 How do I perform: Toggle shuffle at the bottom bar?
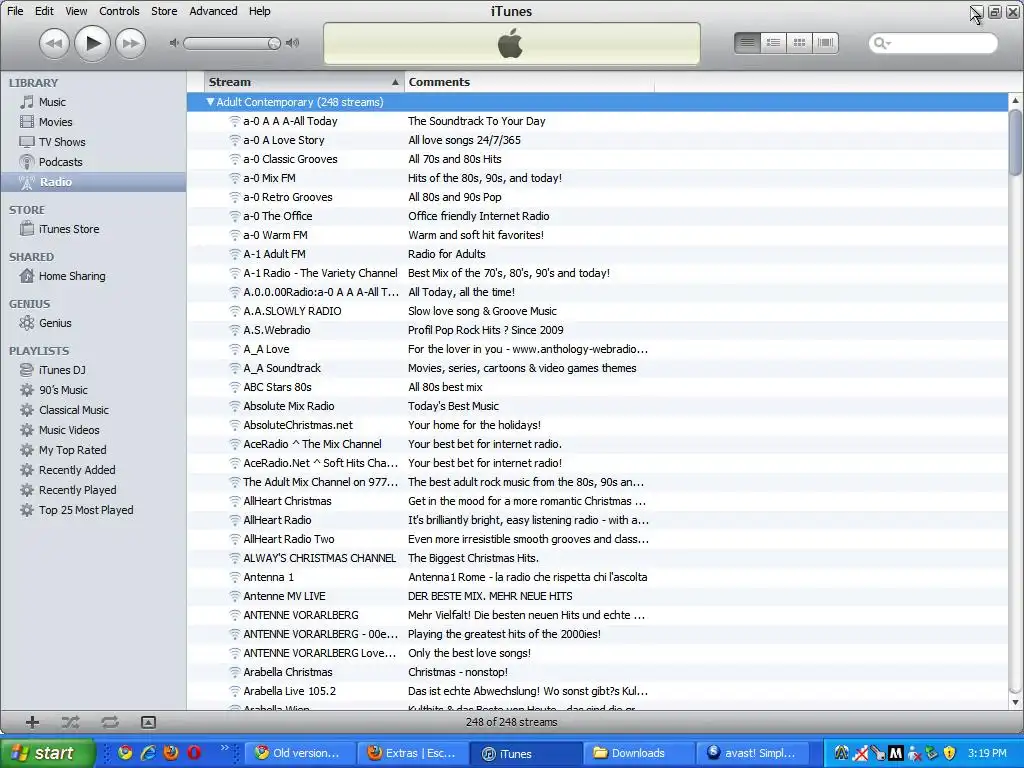coord(71,722)
